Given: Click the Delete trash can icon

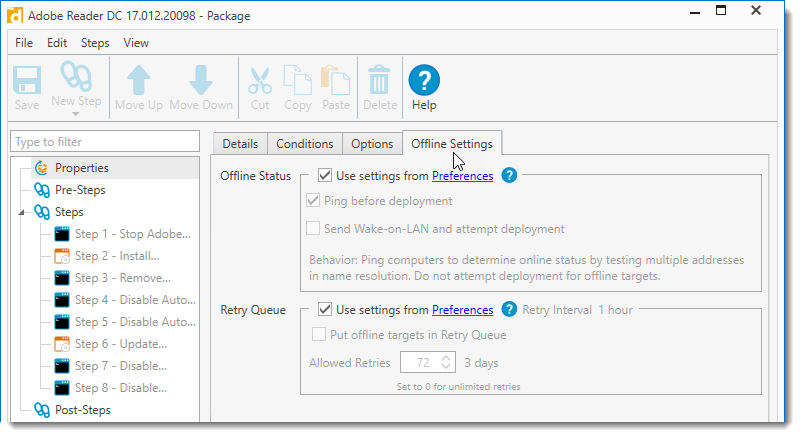Looking at the screenshot, I should (x=380, y=80).
